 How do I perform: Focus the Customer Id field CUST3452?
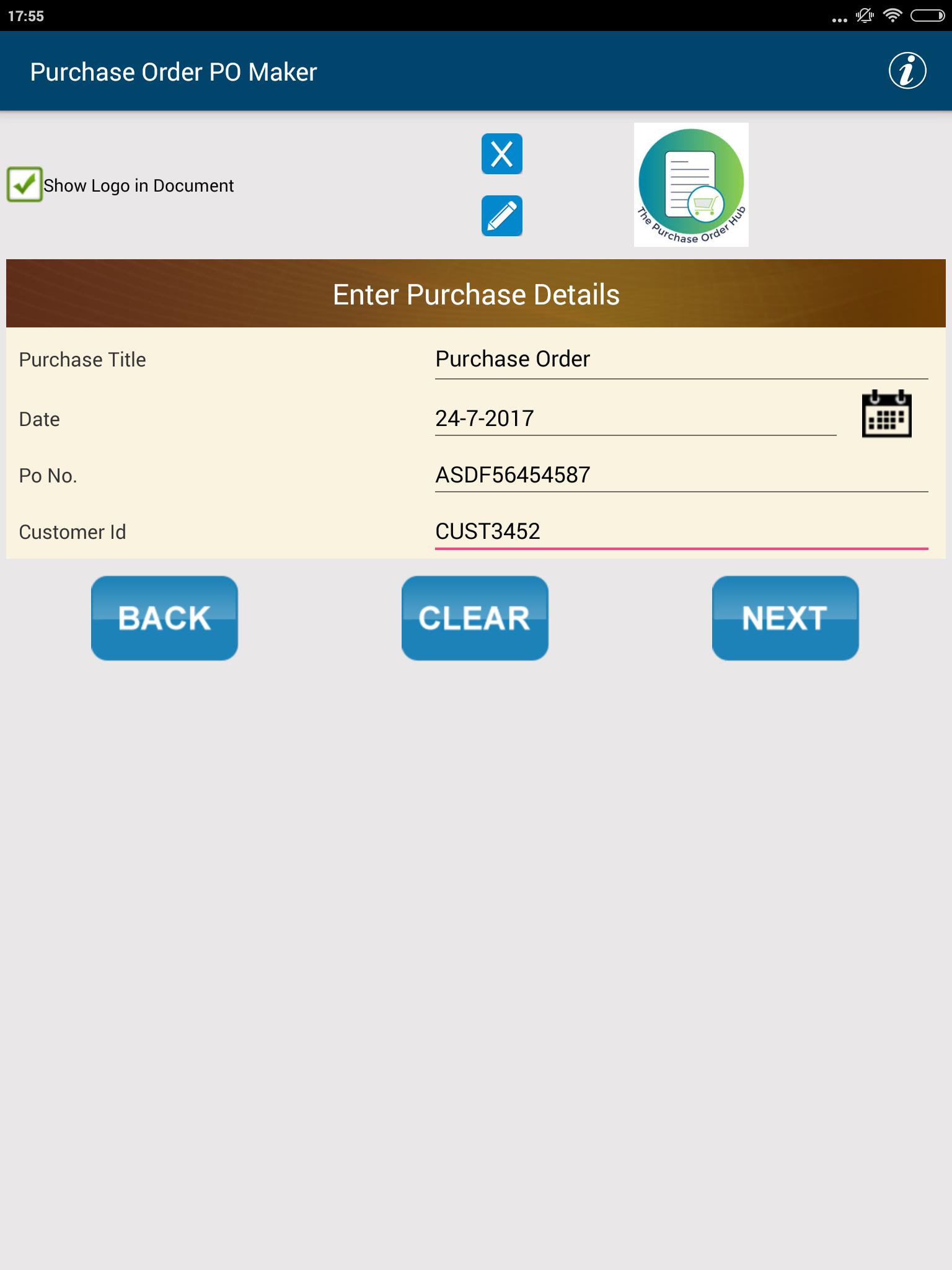pos(682,531)
